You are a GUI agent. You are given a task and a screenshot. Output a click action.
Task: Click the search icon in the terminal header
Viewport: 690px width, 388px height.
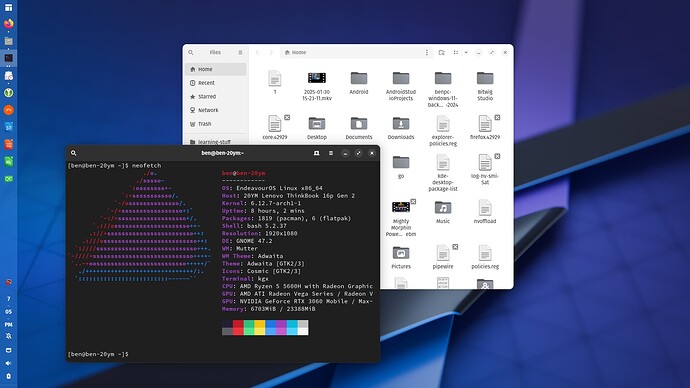(73, 153)
